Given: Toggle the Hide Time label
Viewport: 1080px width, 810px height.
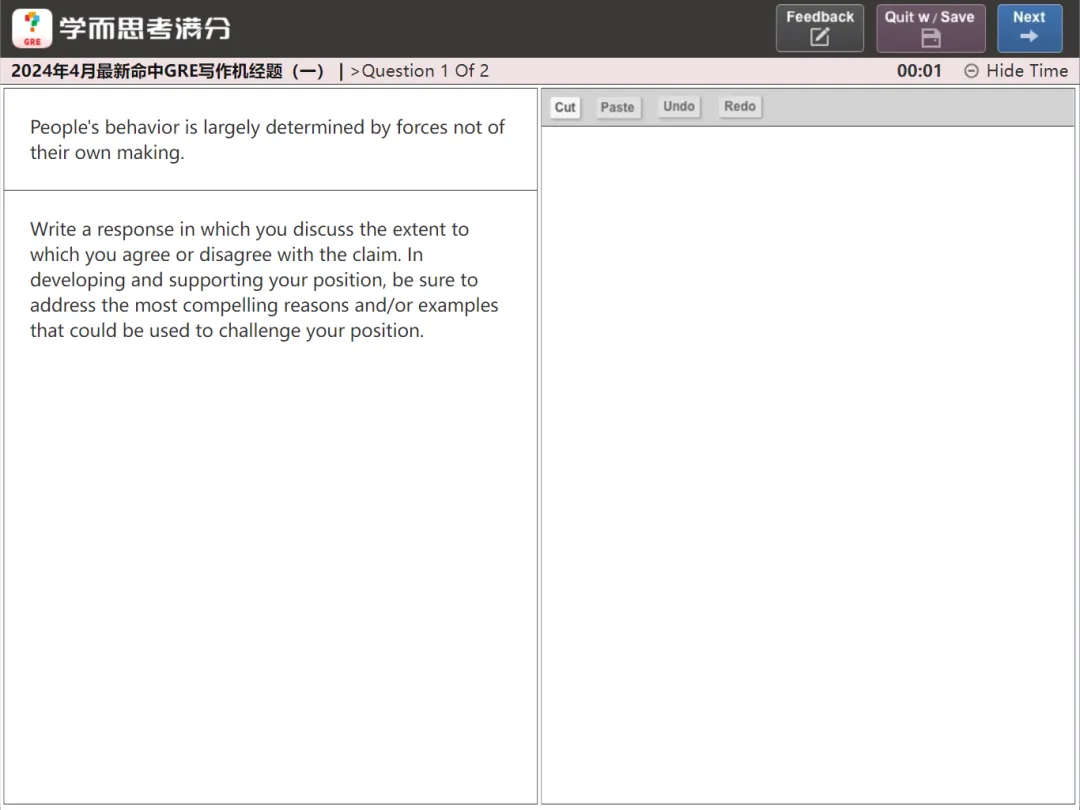Looking at the screenshot, I should [x=1027, y=71].
